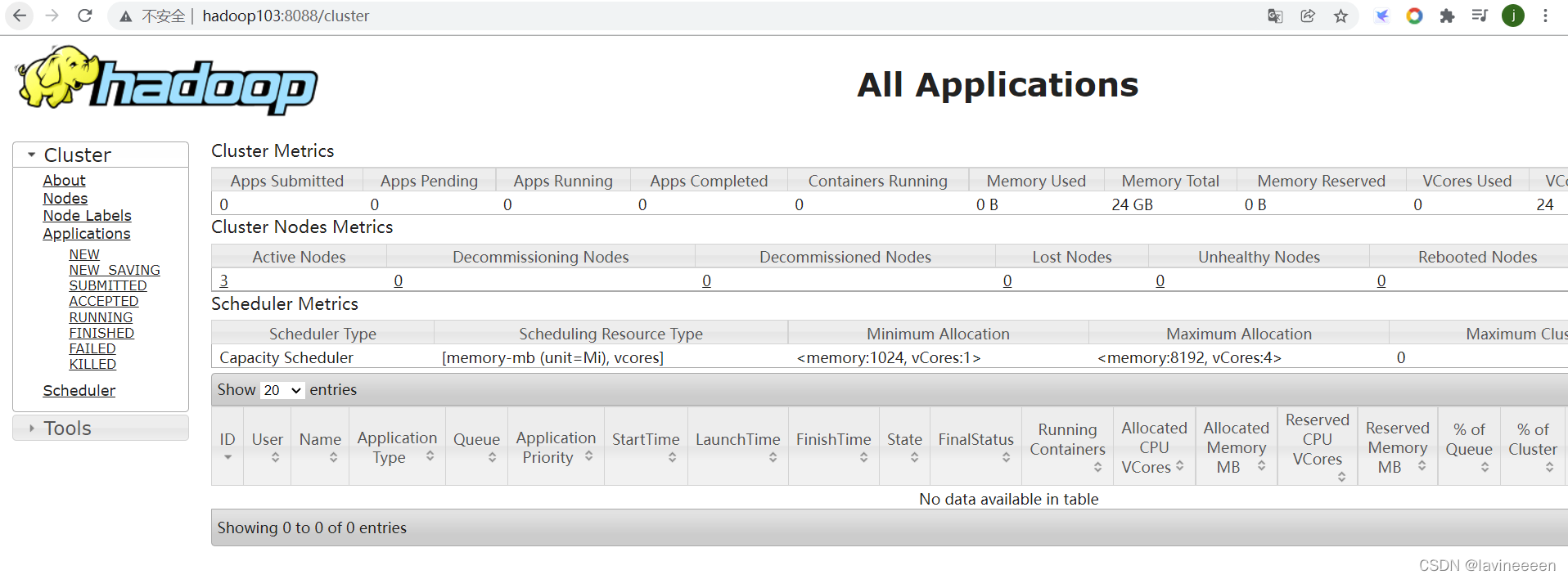Click the Hadoop elephant logo
The image size is (1568, 579).
(x=167, y=80)
